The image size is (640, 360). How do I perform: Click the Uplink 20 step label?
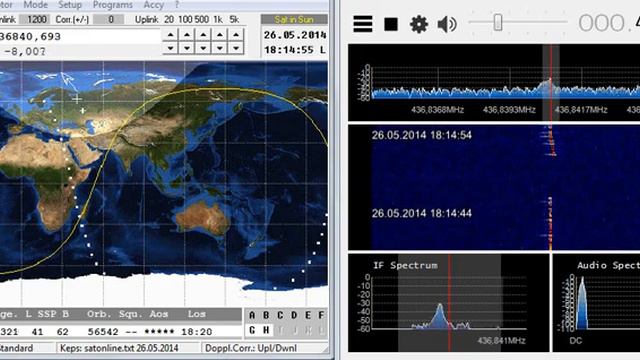pyautogui.click(x=169, y=19)
